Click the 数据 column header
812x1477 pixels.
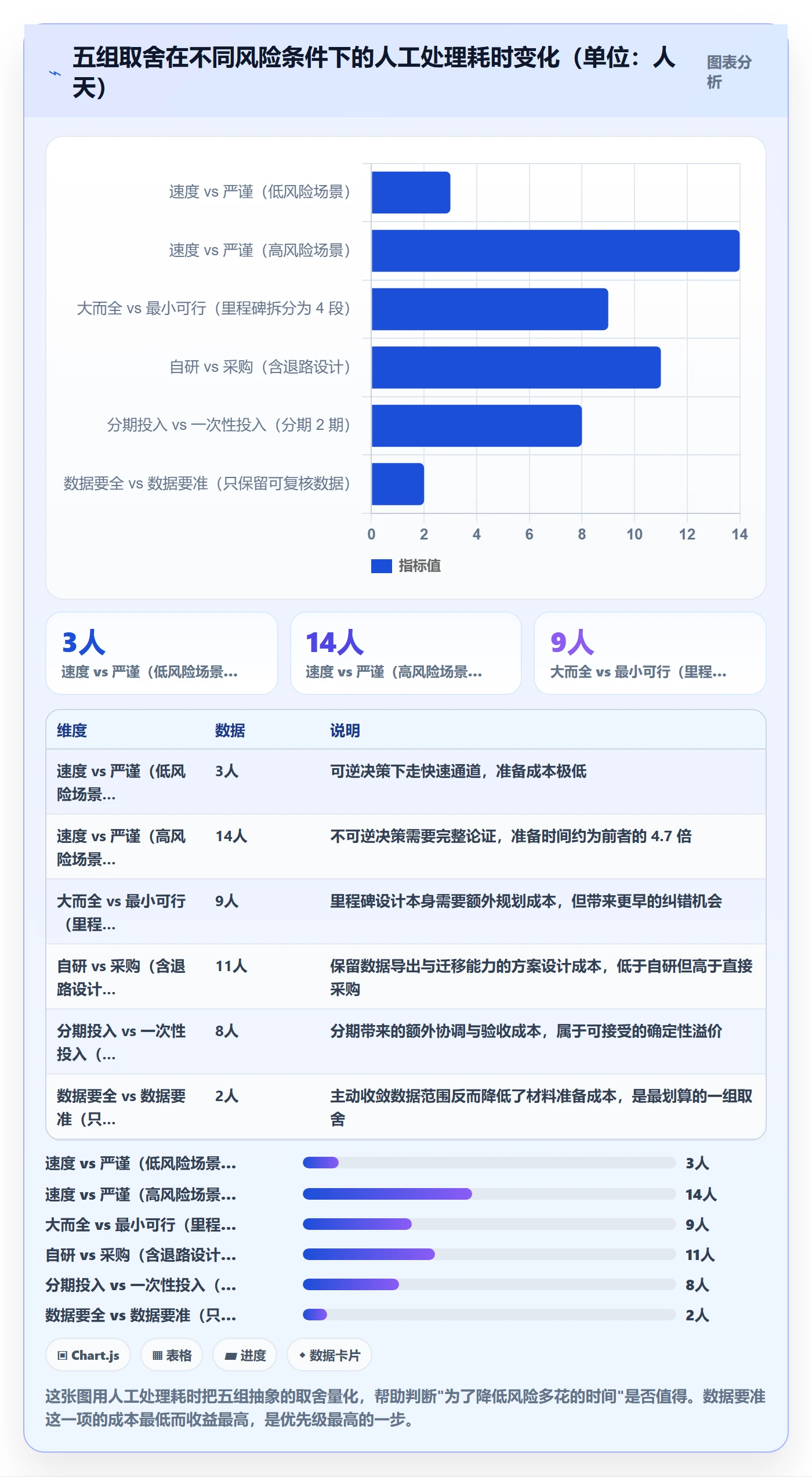click(230, 730)
